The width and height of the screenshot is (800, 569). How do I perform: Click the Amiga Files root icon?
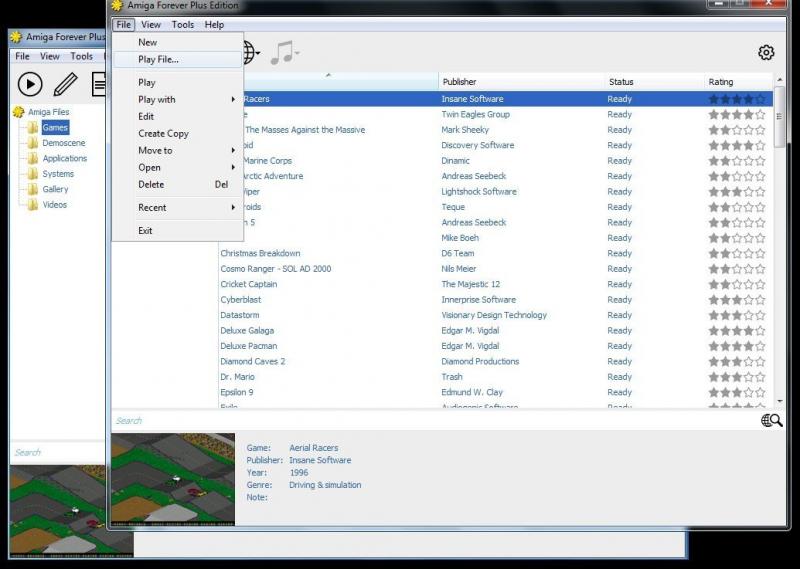(x=18, y=111)
